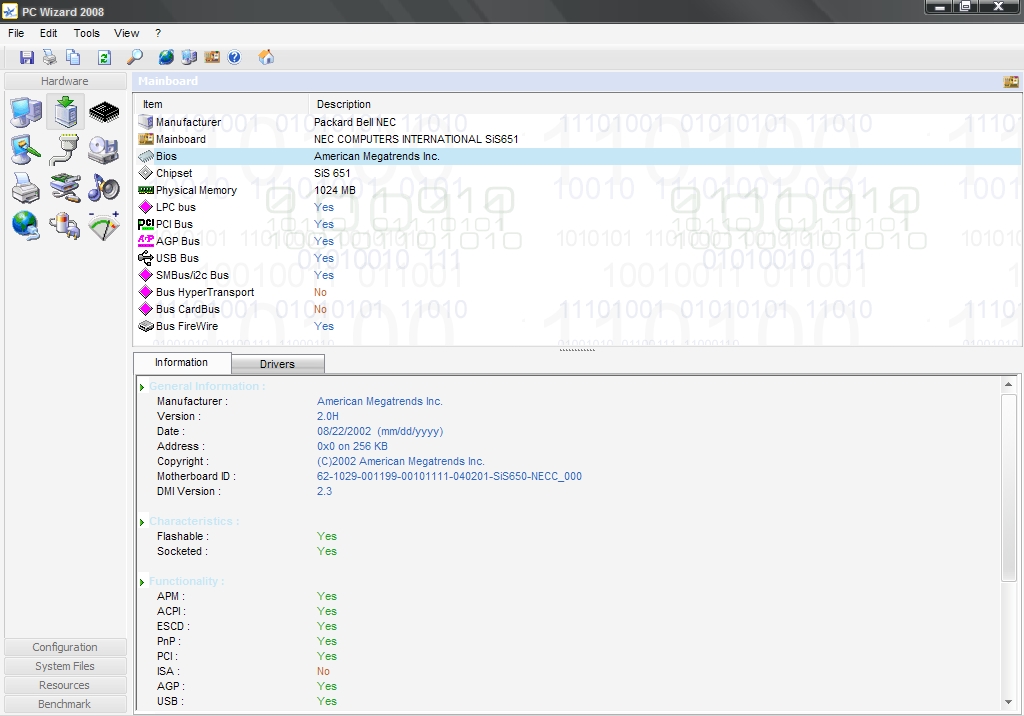
Task: Open the Configuration section
Action: click(65, 647)
